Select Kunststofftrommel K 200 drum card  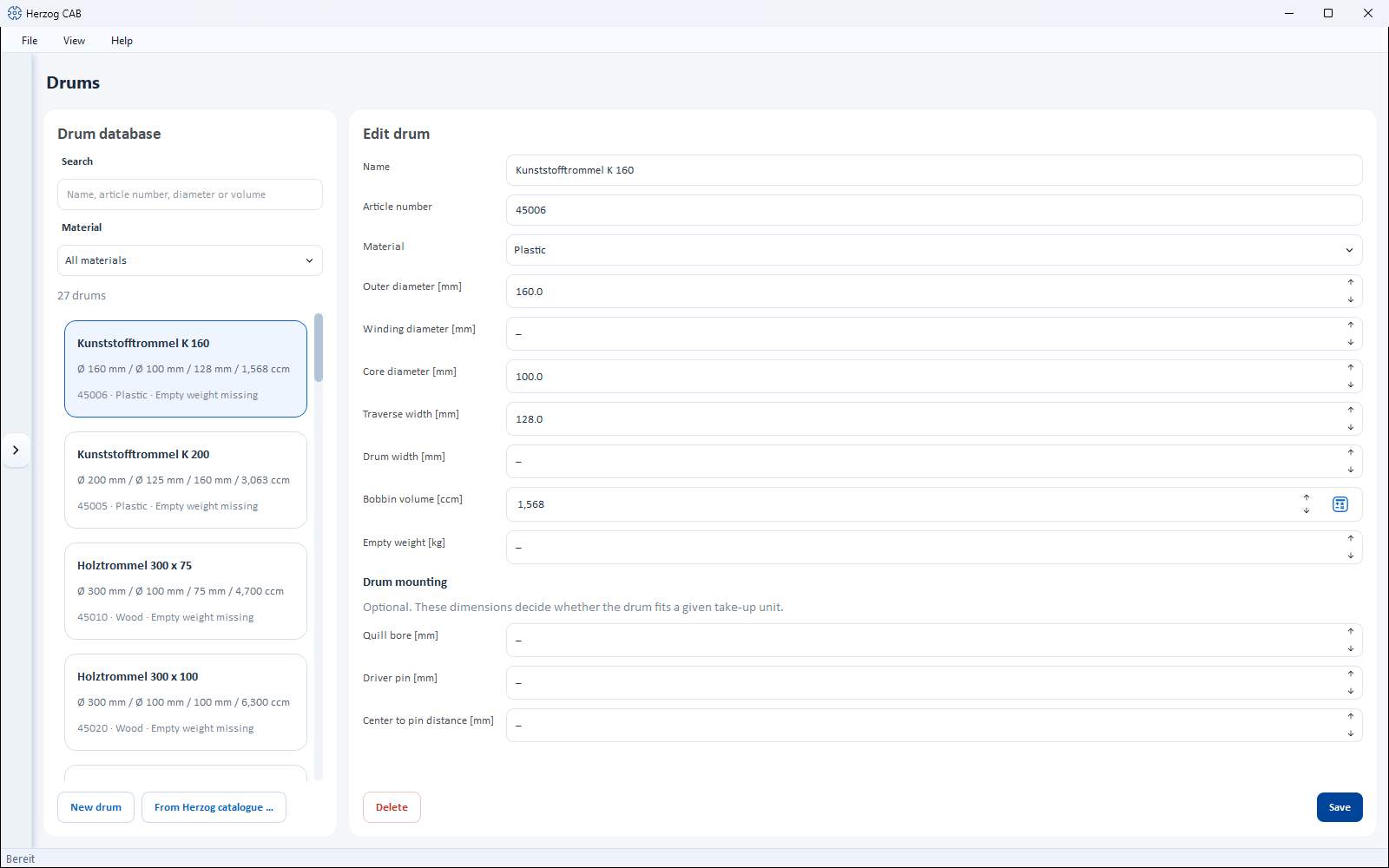[186, 480]
